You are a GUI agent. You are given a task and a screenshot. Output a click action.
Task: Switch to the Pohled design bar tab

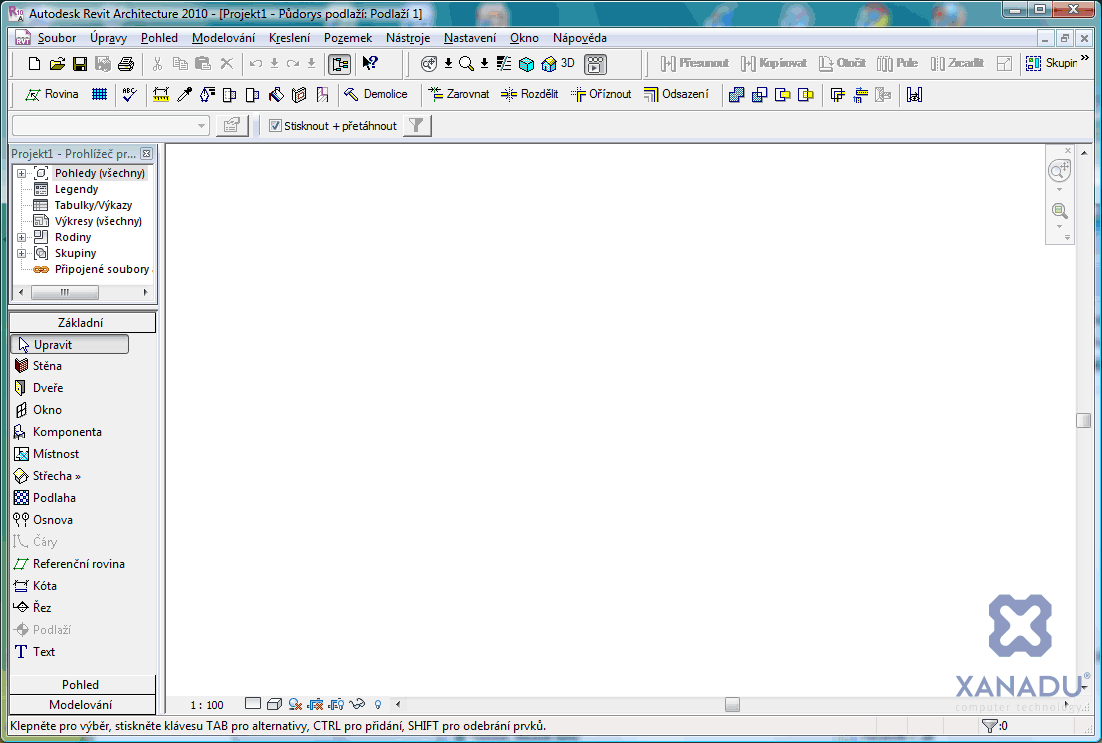pos(82,685)
